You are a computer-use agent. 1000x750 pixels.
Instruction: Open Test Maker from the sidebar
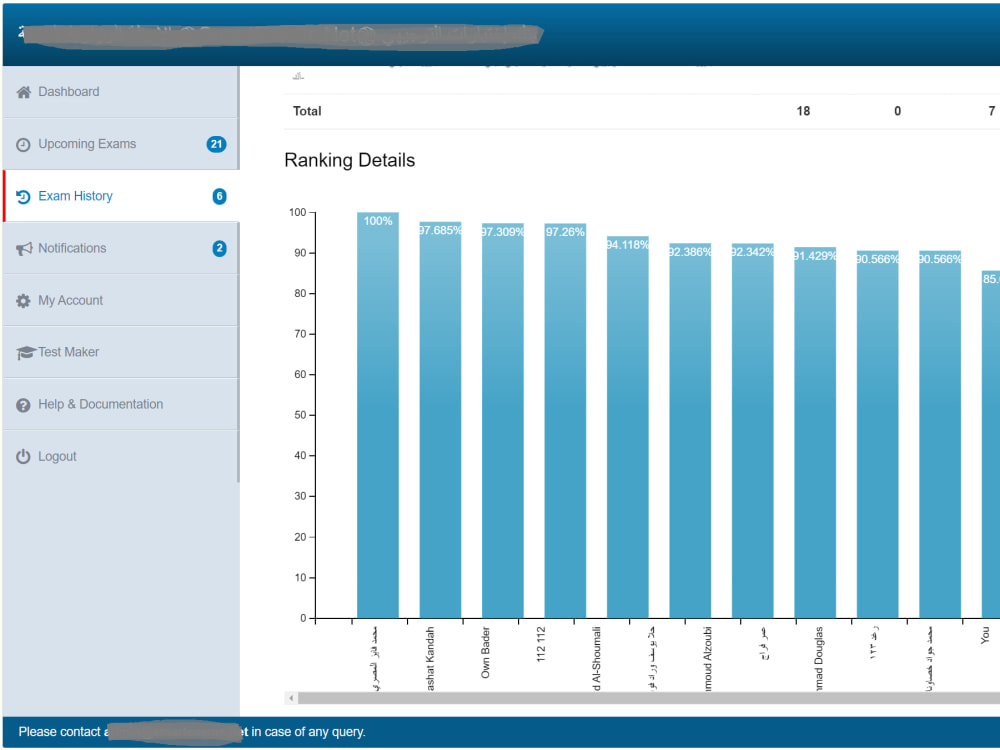click(121, 352)
